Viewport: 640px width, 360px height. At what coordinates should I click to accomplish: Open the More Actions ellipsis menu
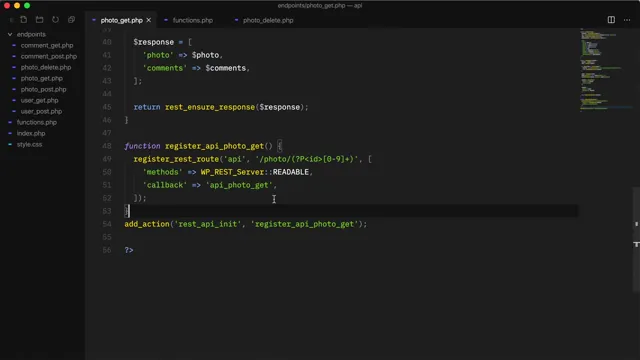[x=627, y=20]
